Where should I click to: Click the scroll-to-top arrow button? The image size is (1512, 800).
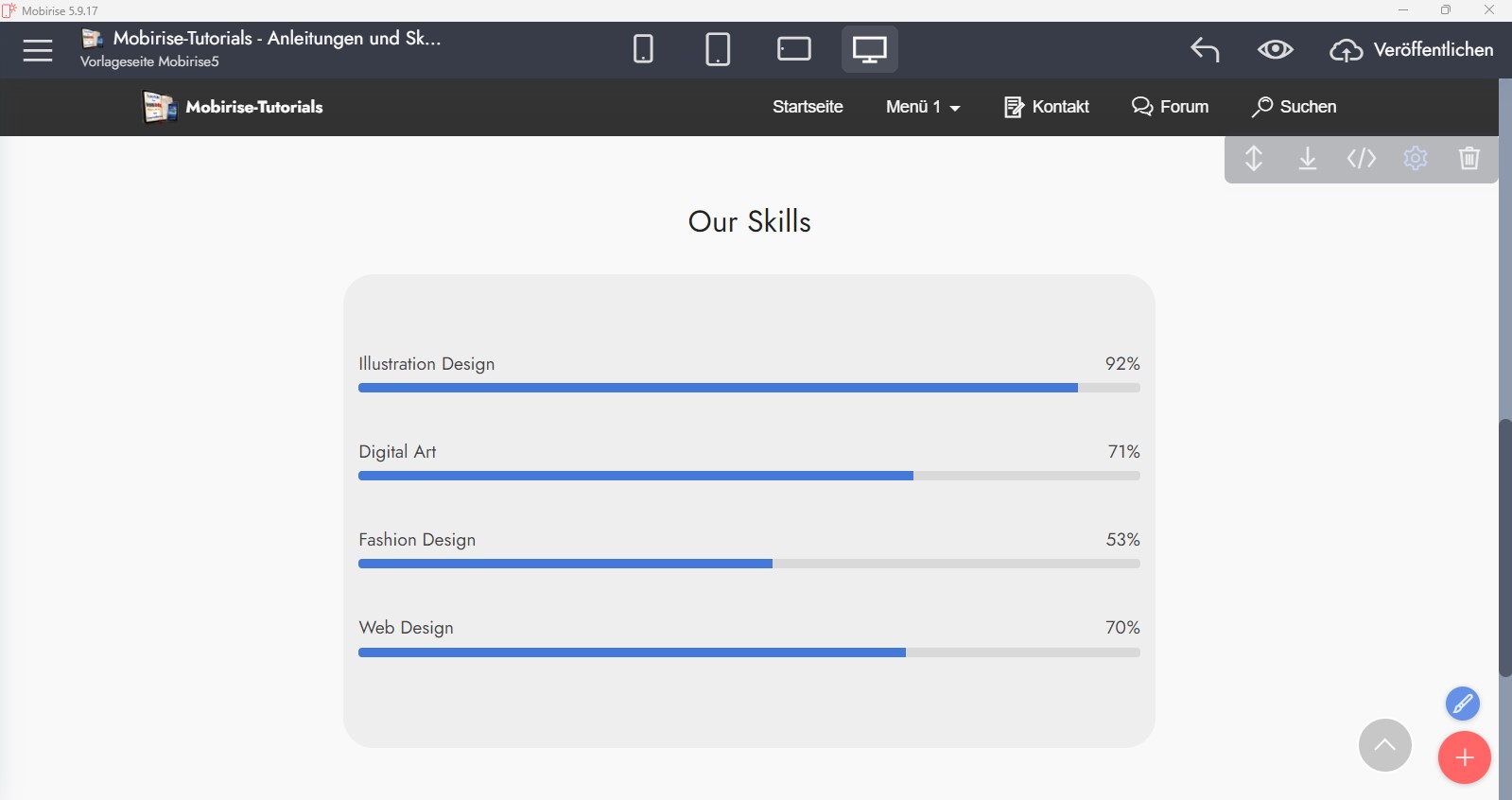point(1384,745)
